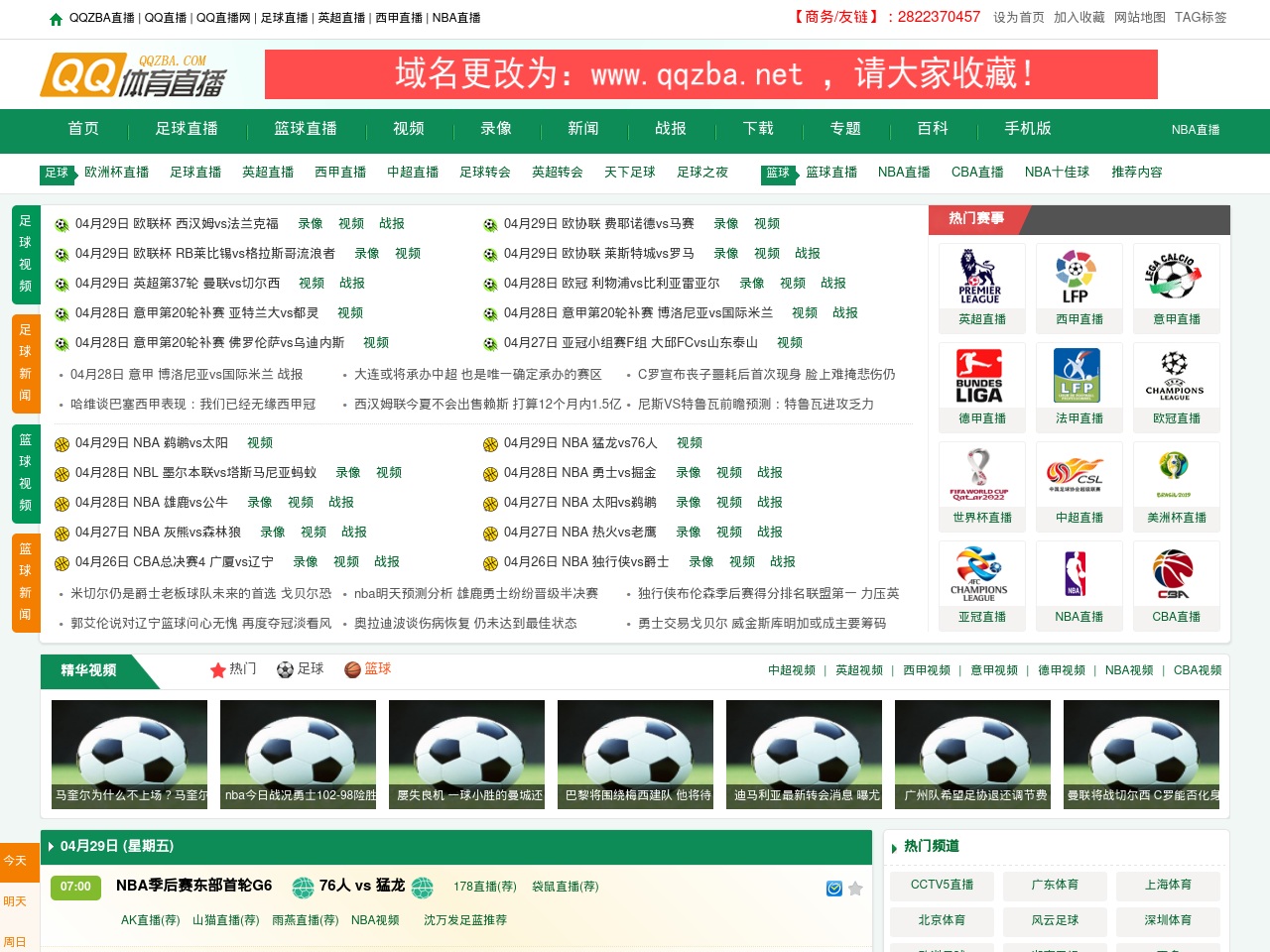The height and width of the screenshot is (952, 1270).
Task: Switch to the 篮球视频 side tab
Action: pyautogui.click(x=26, y=473)
